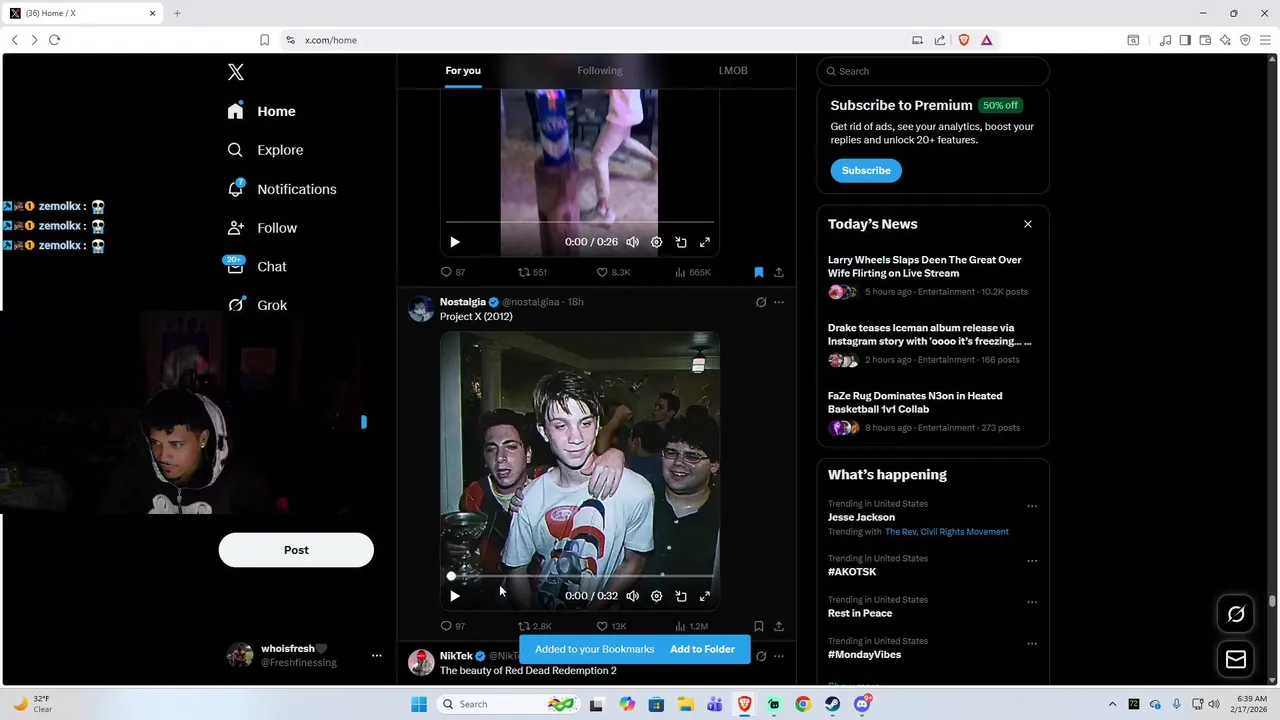
Task: Open settings gear on Project X video
Action: [656, 596]
